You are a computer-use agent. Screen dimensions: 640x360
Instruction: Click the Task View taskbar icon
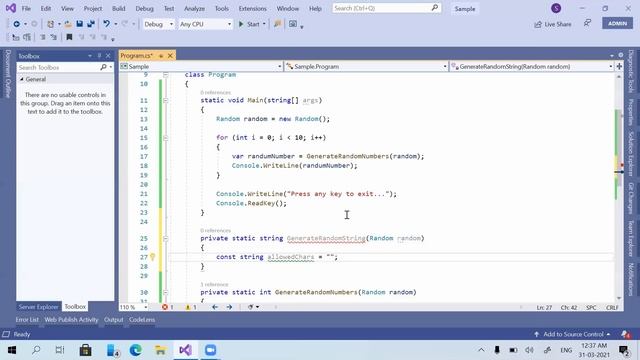60,350
